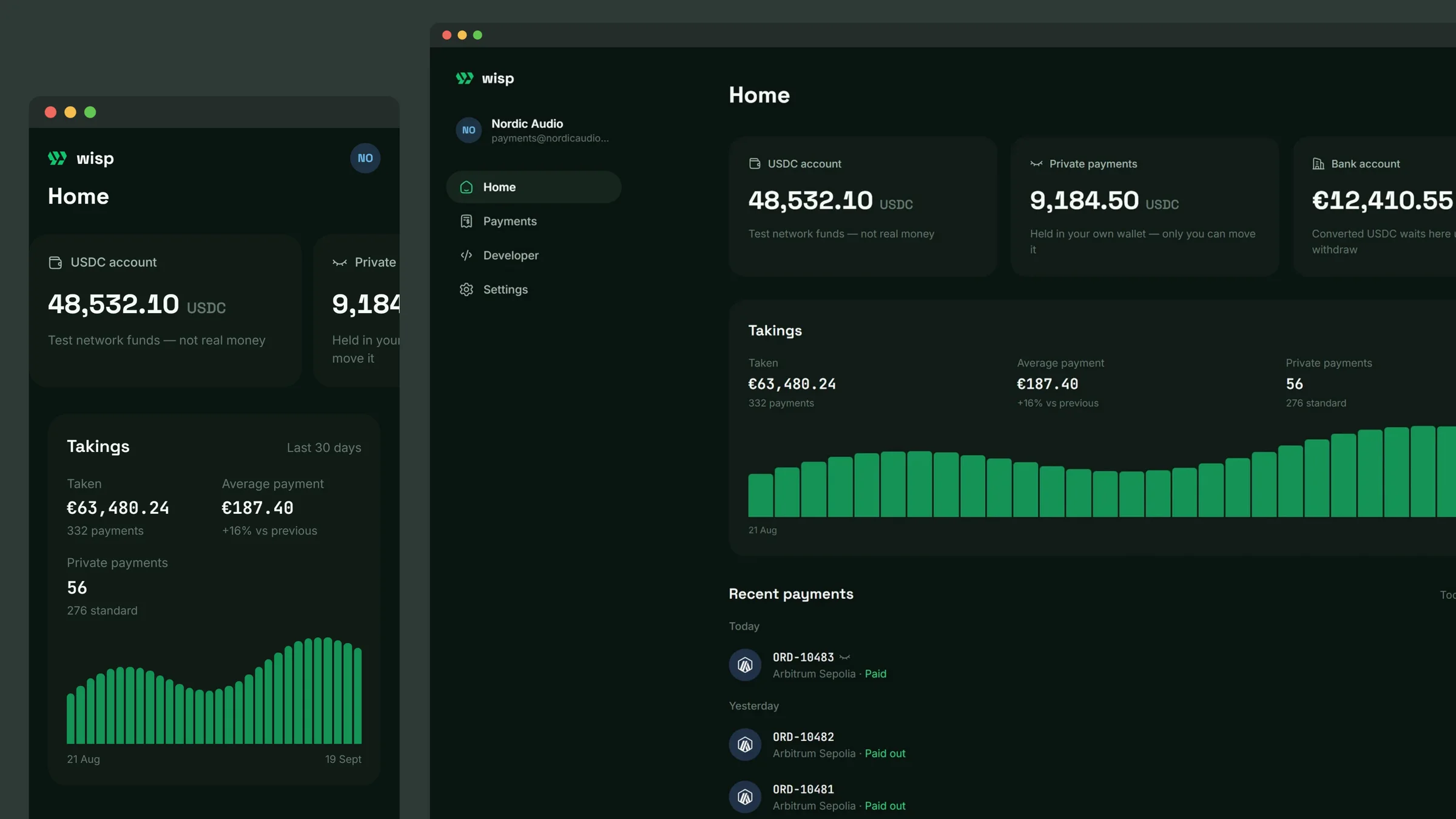Open the Developer sidebar section
The width and height of the screenshot is (1456, 819).
[x=533, y=255]
